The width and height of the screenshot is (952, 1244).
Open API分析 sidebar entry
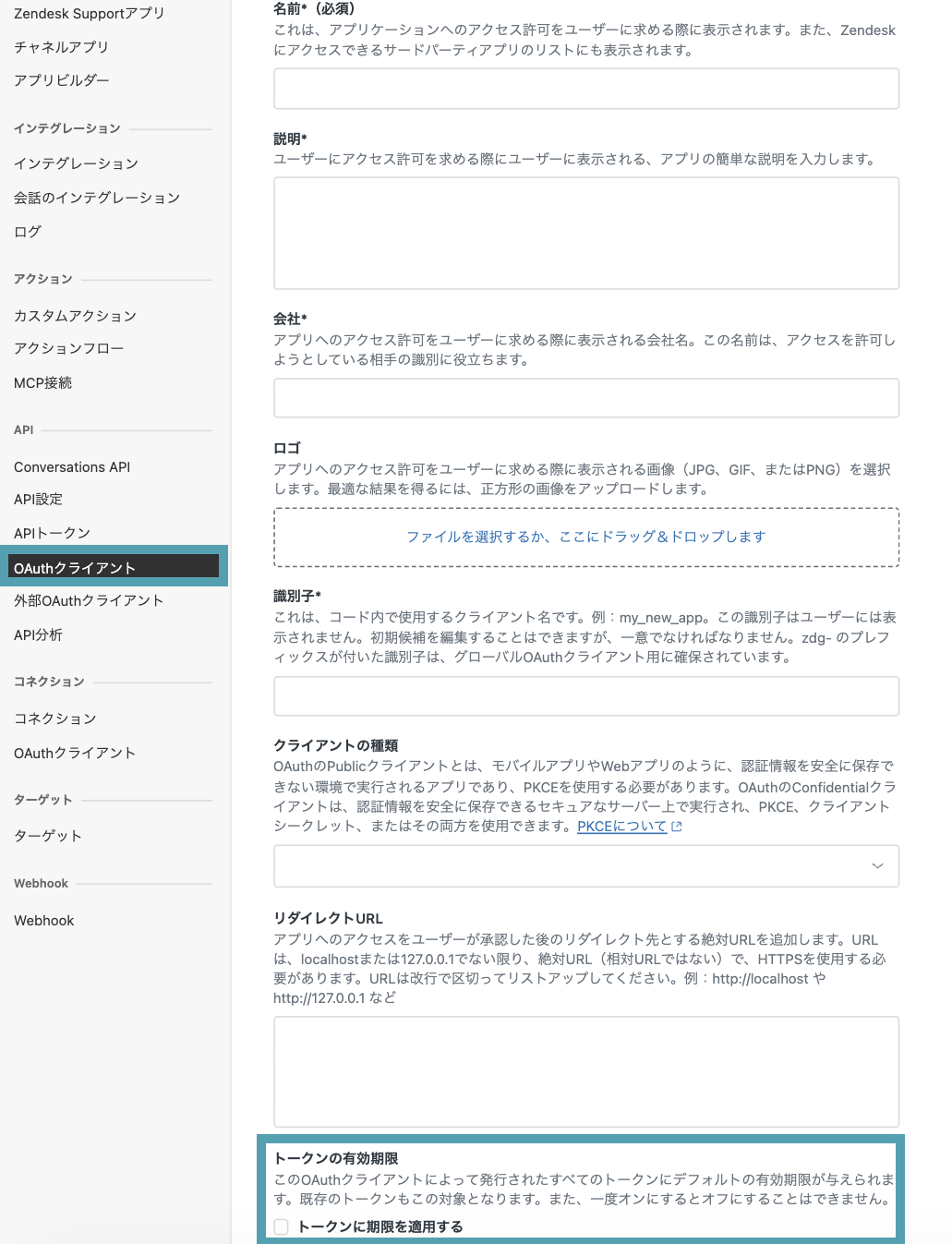(x=38, y=634)
